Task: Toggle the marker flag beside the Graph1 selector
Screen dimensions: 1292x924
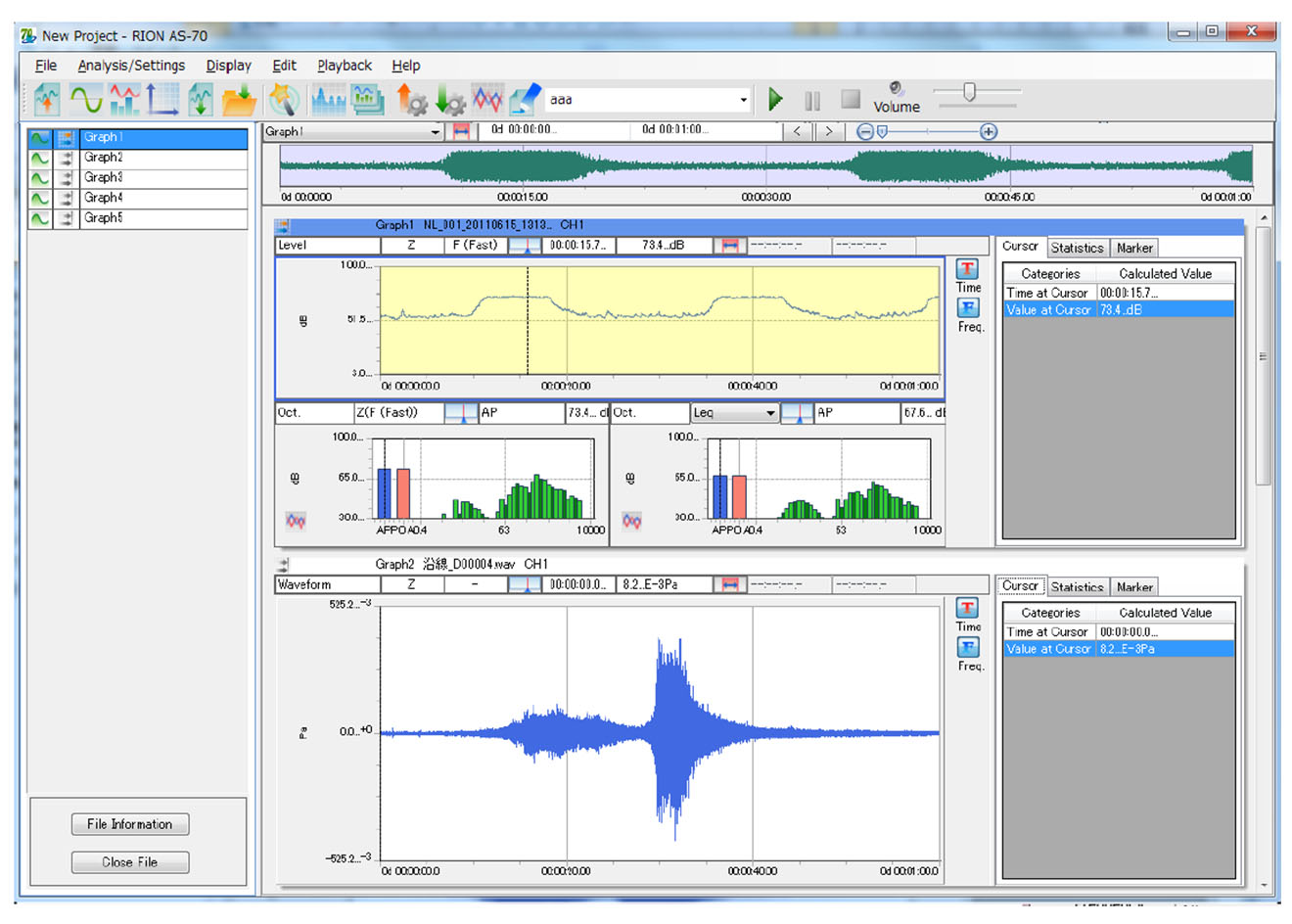Action: pos(461,130)
